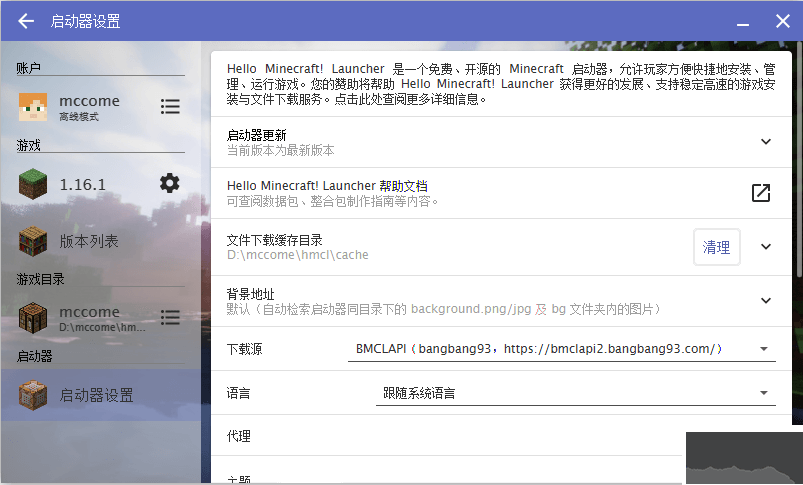Viewport: 803px width, 485px height.
Task: Click the mccome account avatar
Action: click(33, 107)
